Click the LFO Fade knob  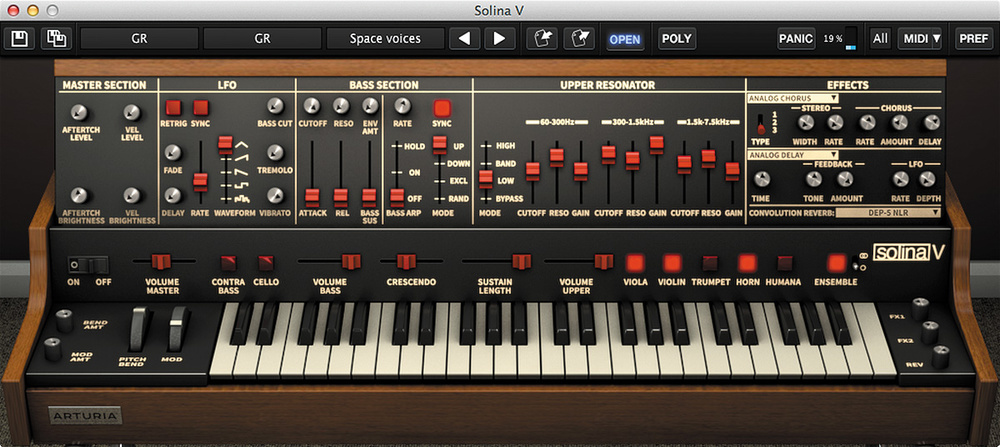173,152
